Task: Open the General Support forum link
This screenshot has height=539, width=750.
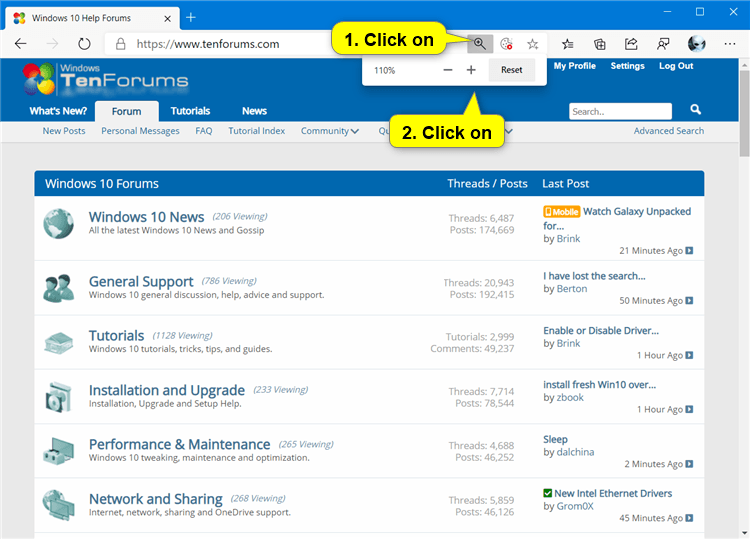Action: tap(141, 282)
